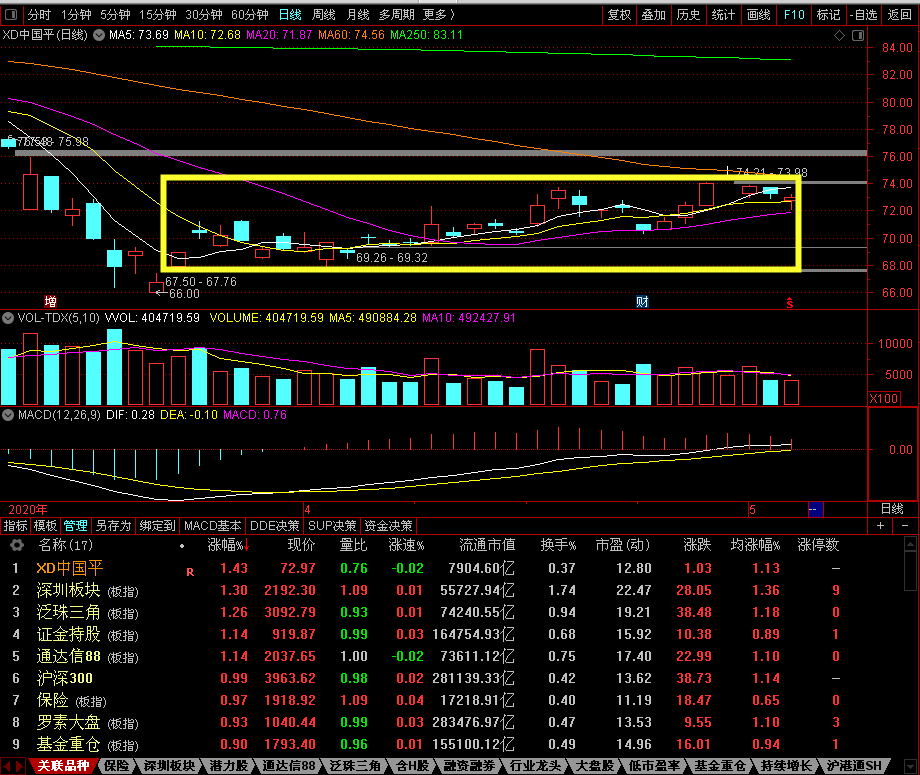Switch to the 分时 intraday view

pos(39,14)
